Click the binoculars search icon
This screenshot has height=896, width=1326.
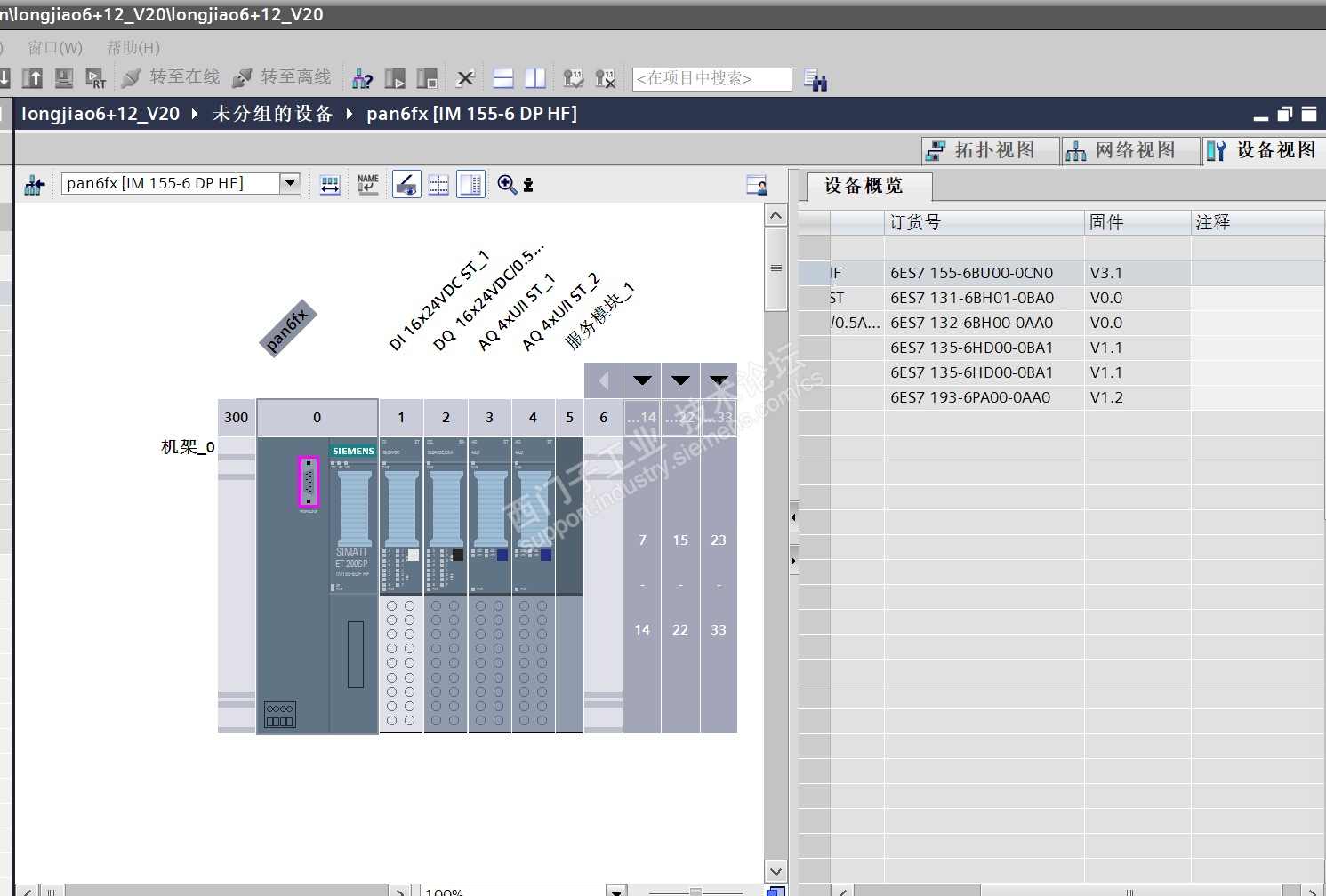(815, 80)
